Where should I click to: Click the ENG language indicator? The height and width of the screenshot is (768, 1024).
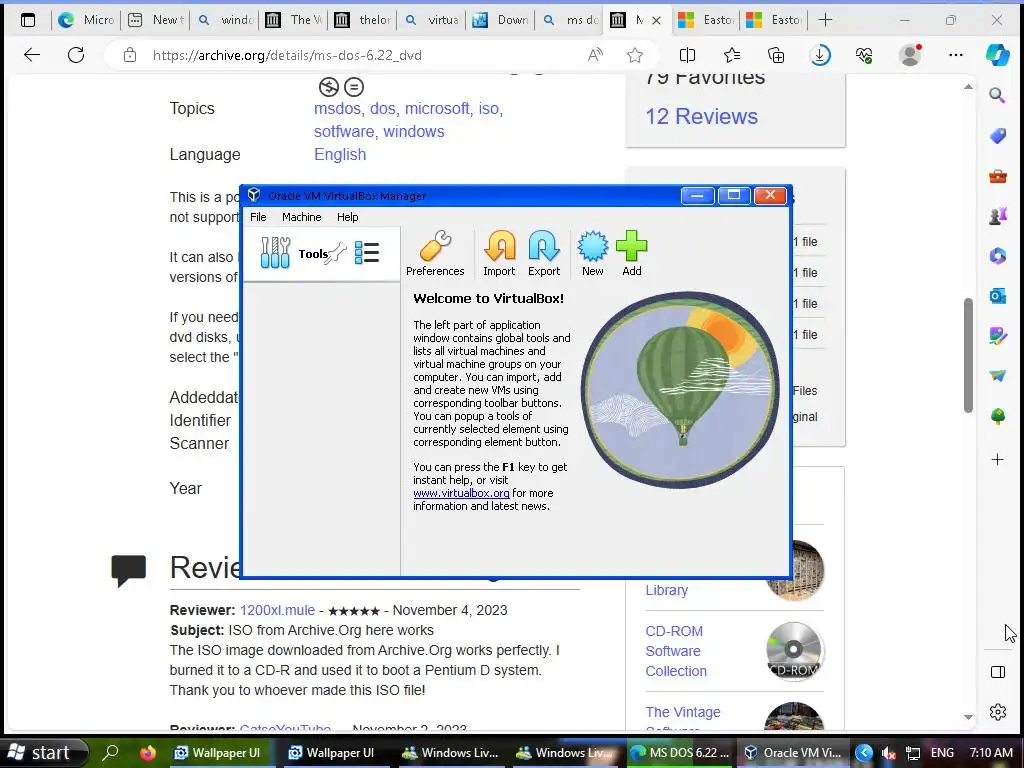tap(942, 753)
